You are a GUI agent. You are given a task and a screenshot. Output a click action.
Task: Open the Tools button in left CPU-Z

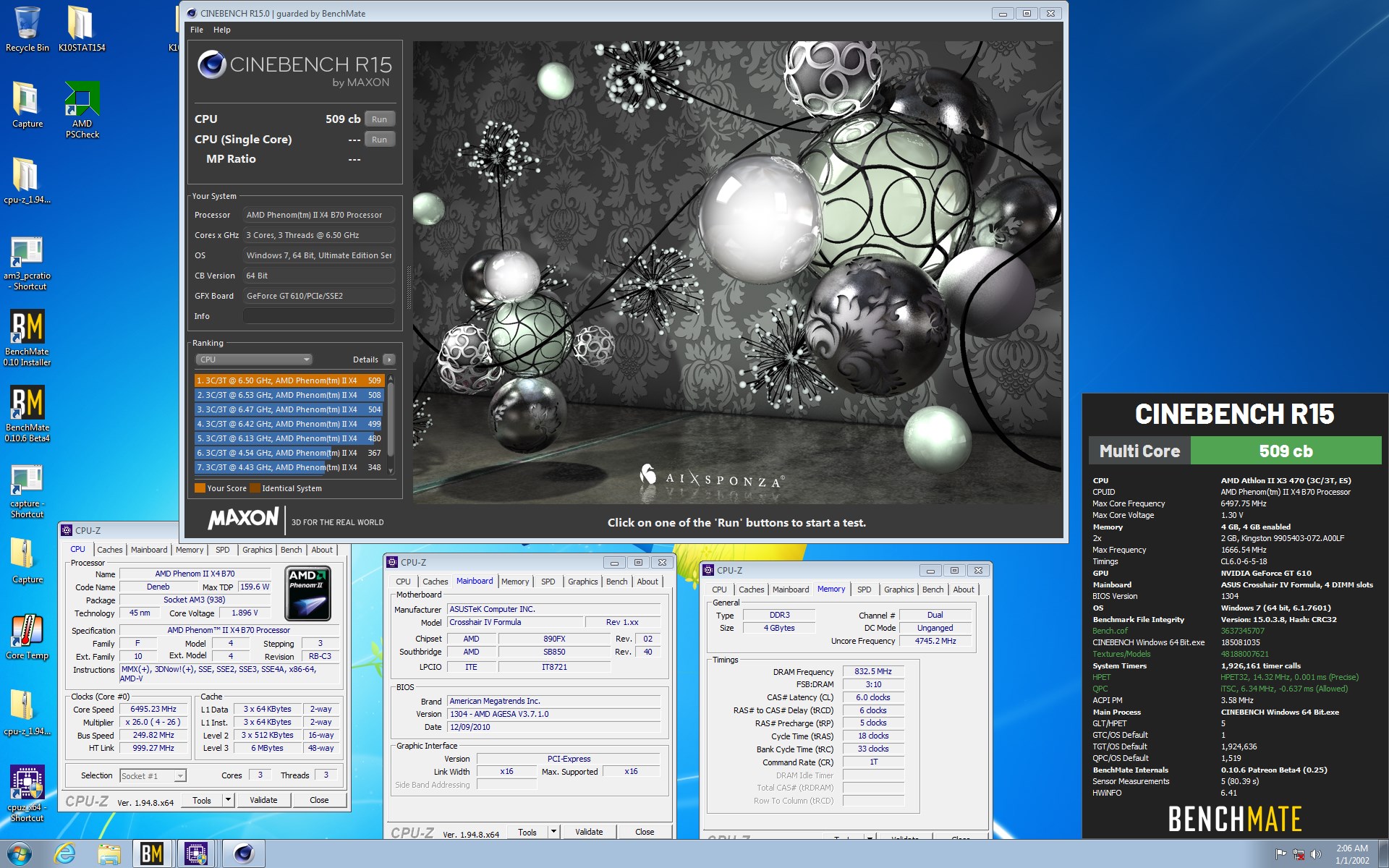(x=202, y=800)
